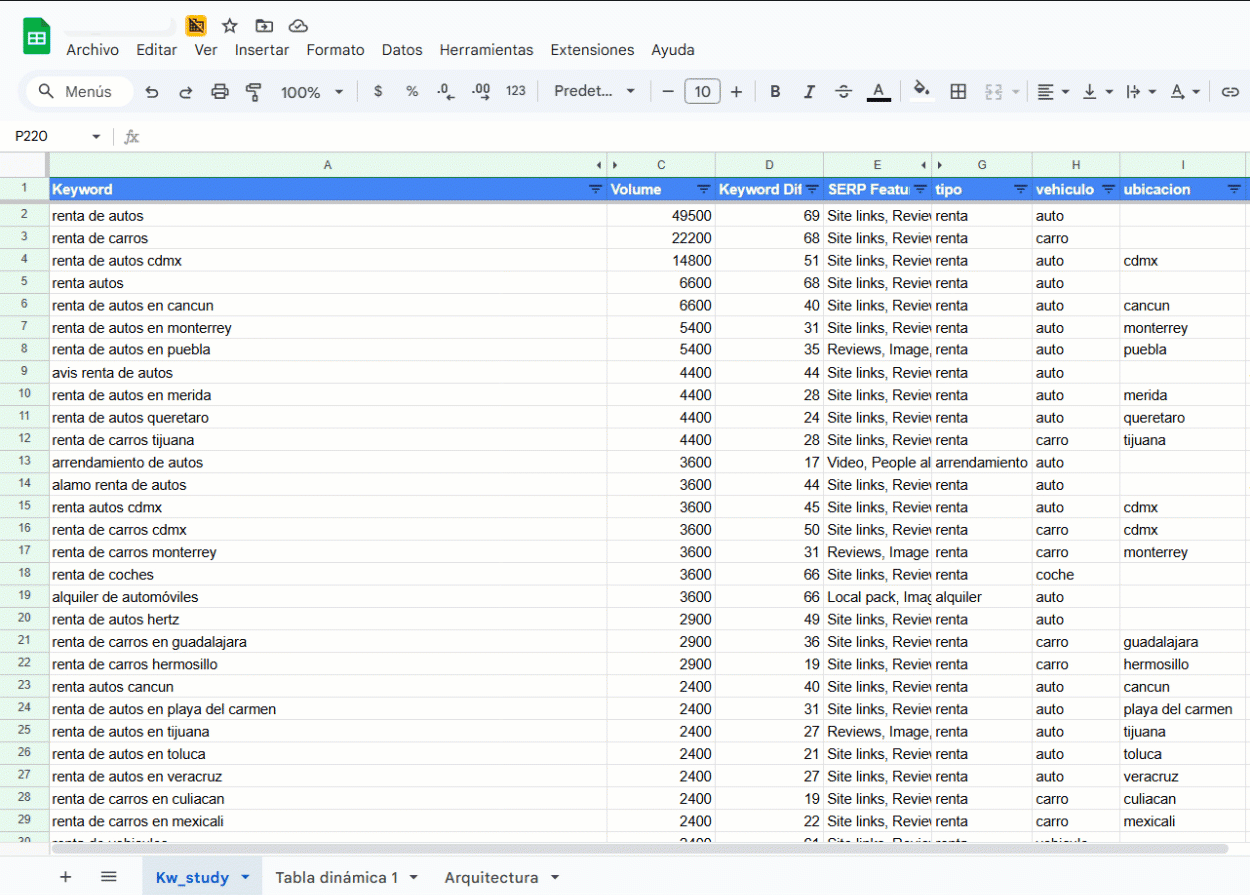Open the font family dropdown
Screen dimensions: 1250x895
595,92
